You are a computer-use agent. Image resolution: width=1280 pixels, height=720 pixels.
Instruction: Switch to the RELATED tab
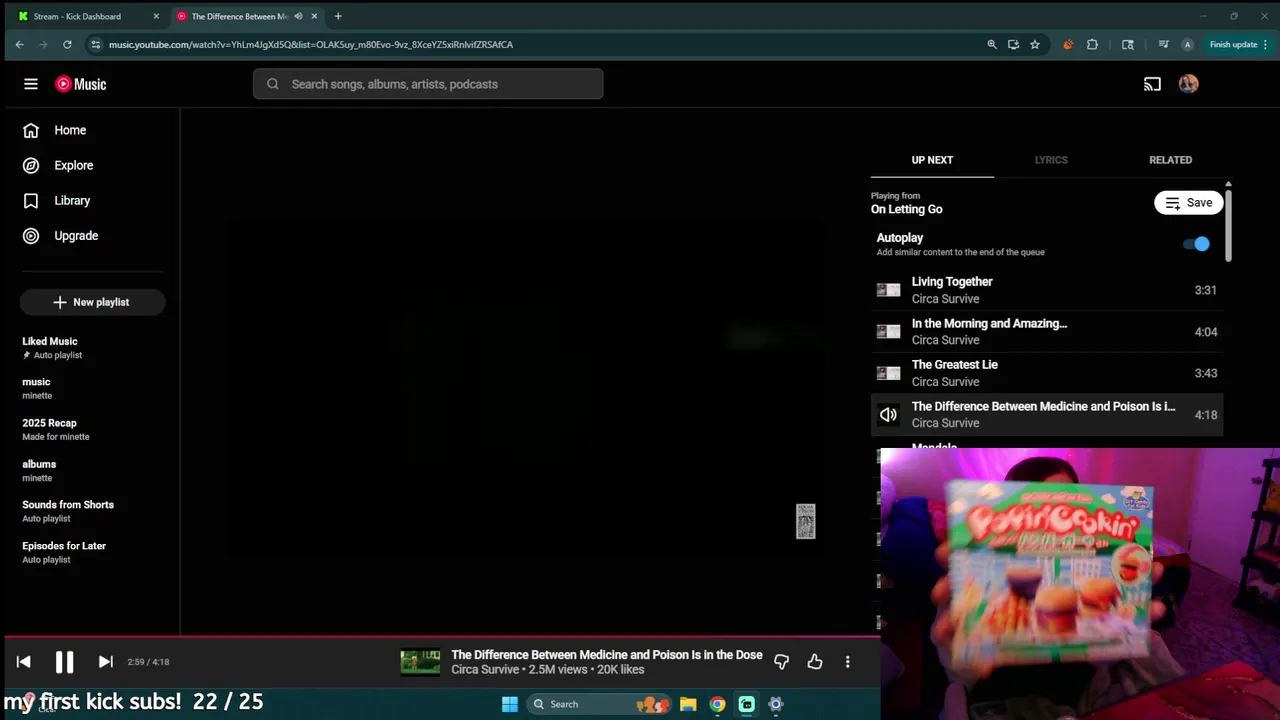click(x=1170, y=160)
